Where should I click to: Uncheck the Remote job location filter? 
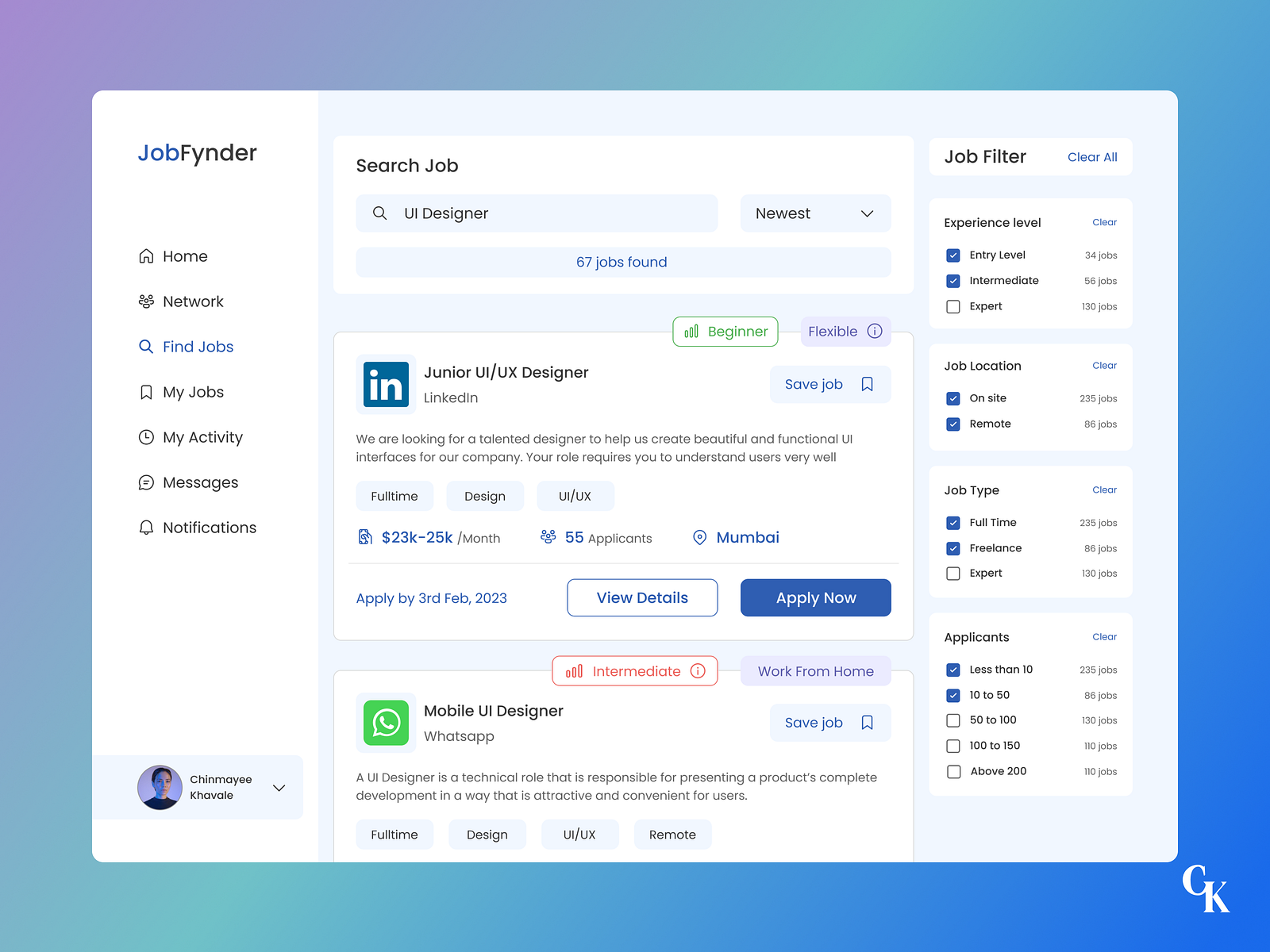pyautogui.click(x=952, y=424)
